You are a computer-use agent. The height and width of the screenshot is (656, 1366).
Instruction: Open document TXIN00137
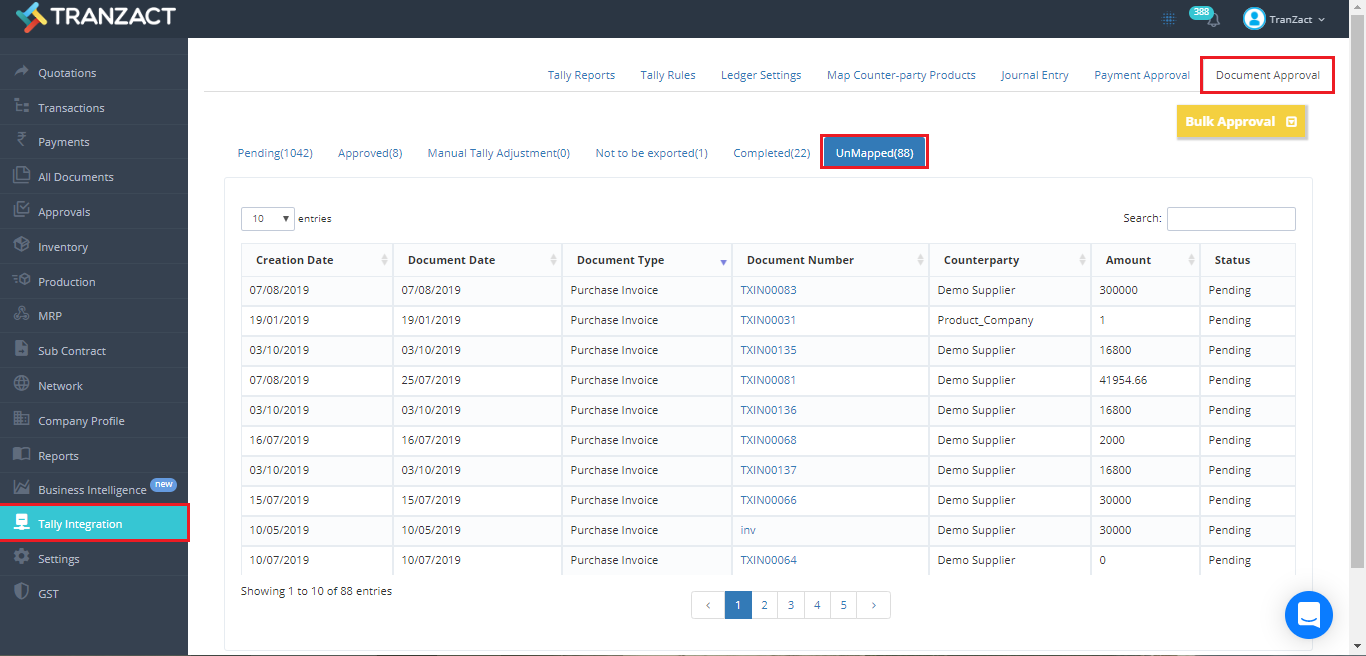point(768,470)
